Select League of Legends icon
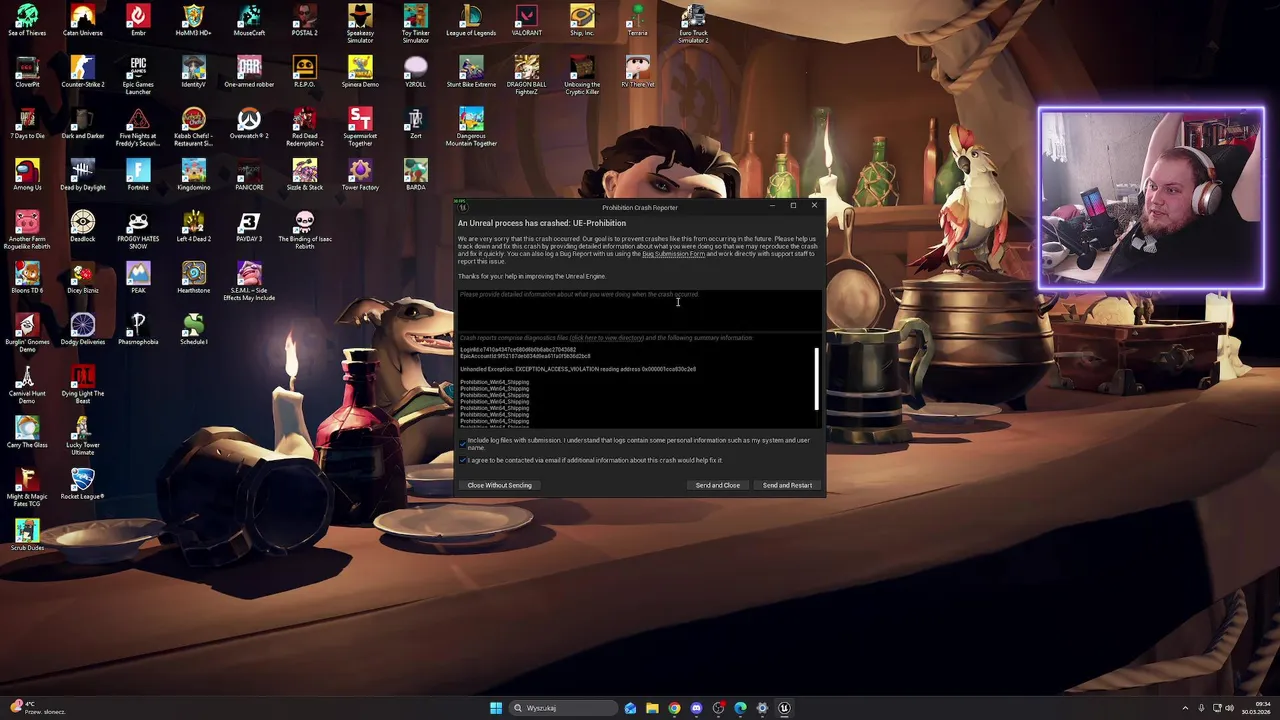 click(x=471, y=20)
